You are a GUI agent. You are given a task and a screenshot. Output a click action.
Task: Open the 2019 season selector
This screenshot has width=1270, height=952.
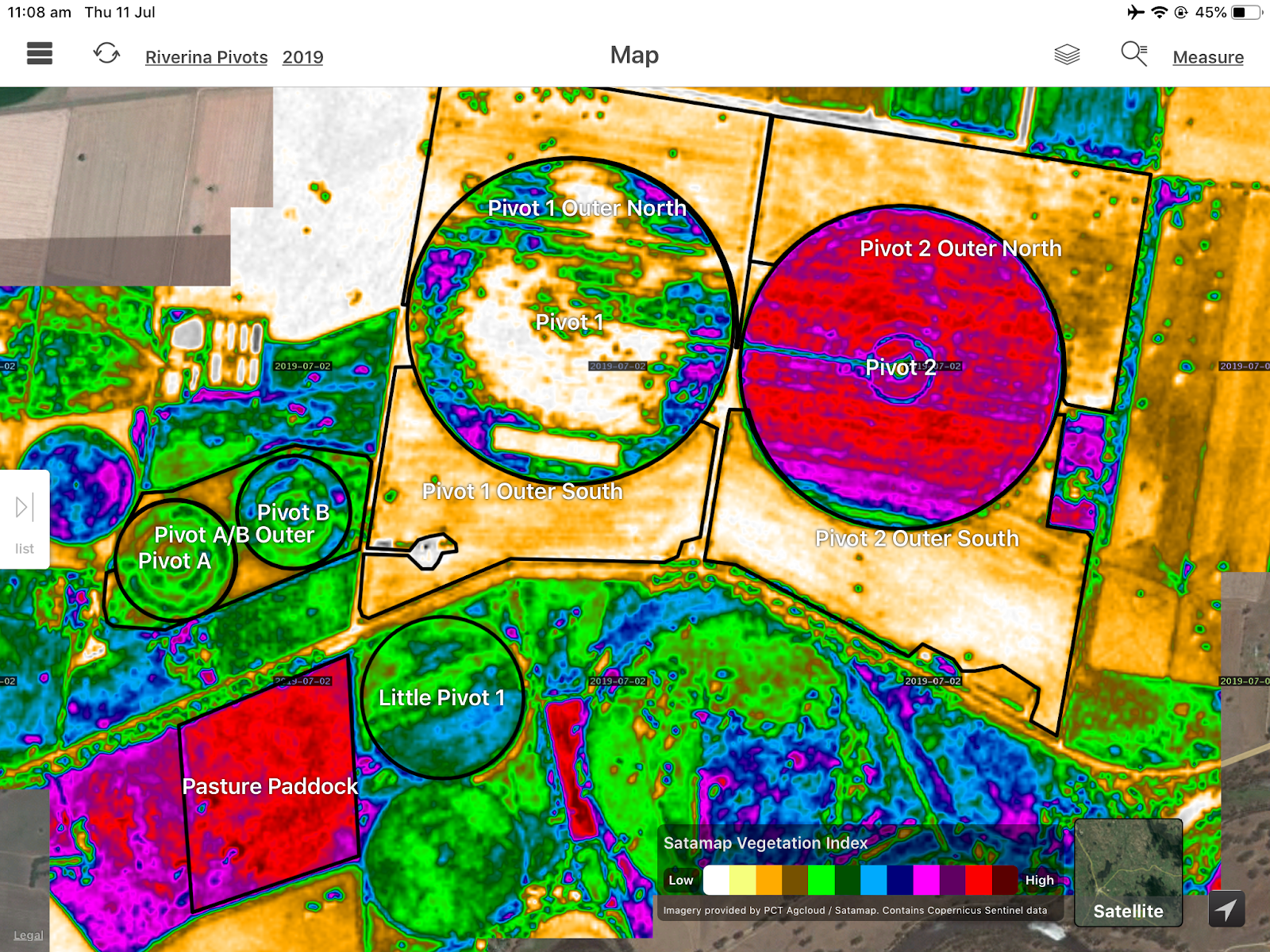[302, 57]
